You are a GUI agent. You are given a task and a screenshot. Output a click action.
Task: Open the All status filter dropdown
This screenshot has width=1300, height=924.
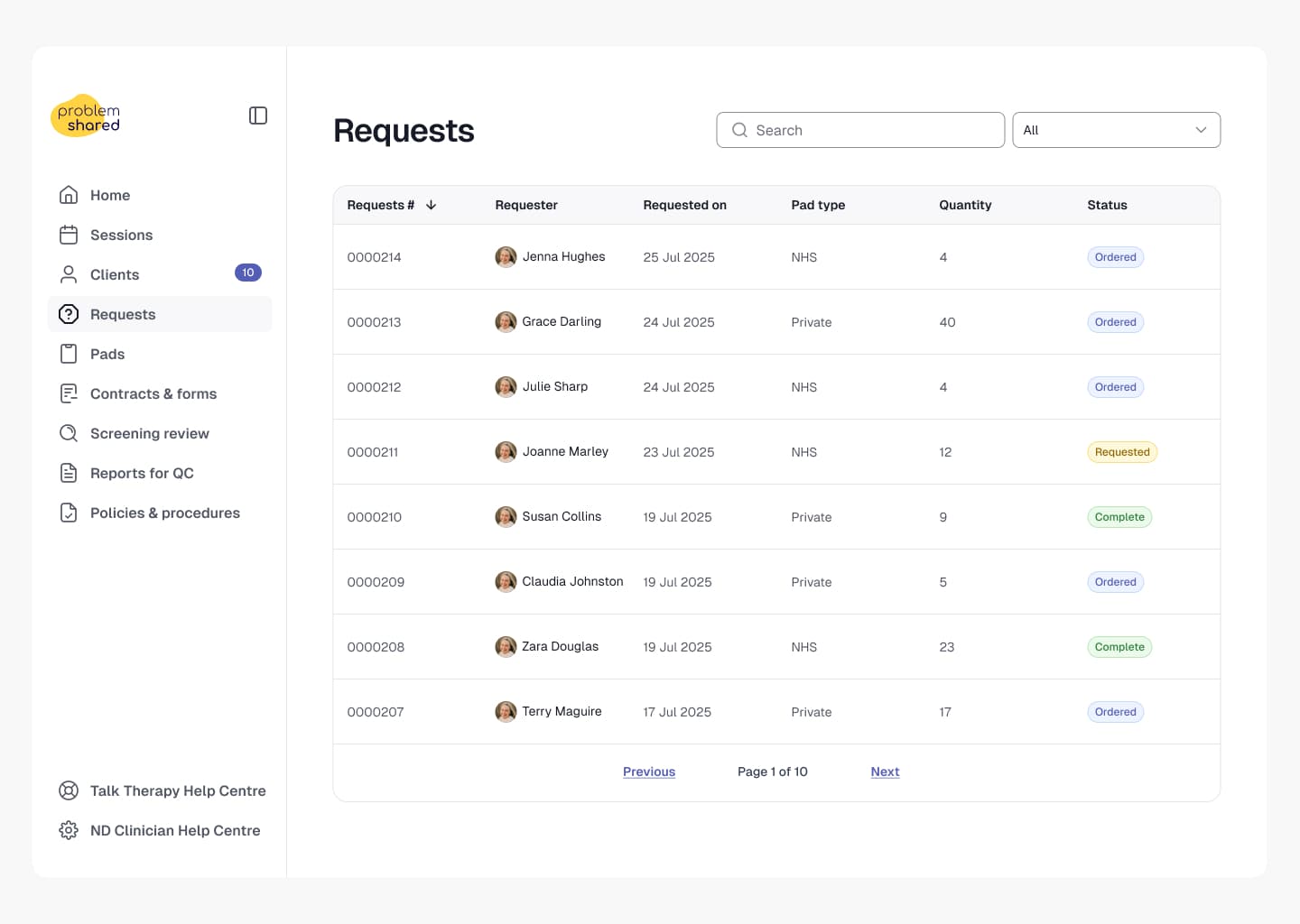coord(1117,130)
